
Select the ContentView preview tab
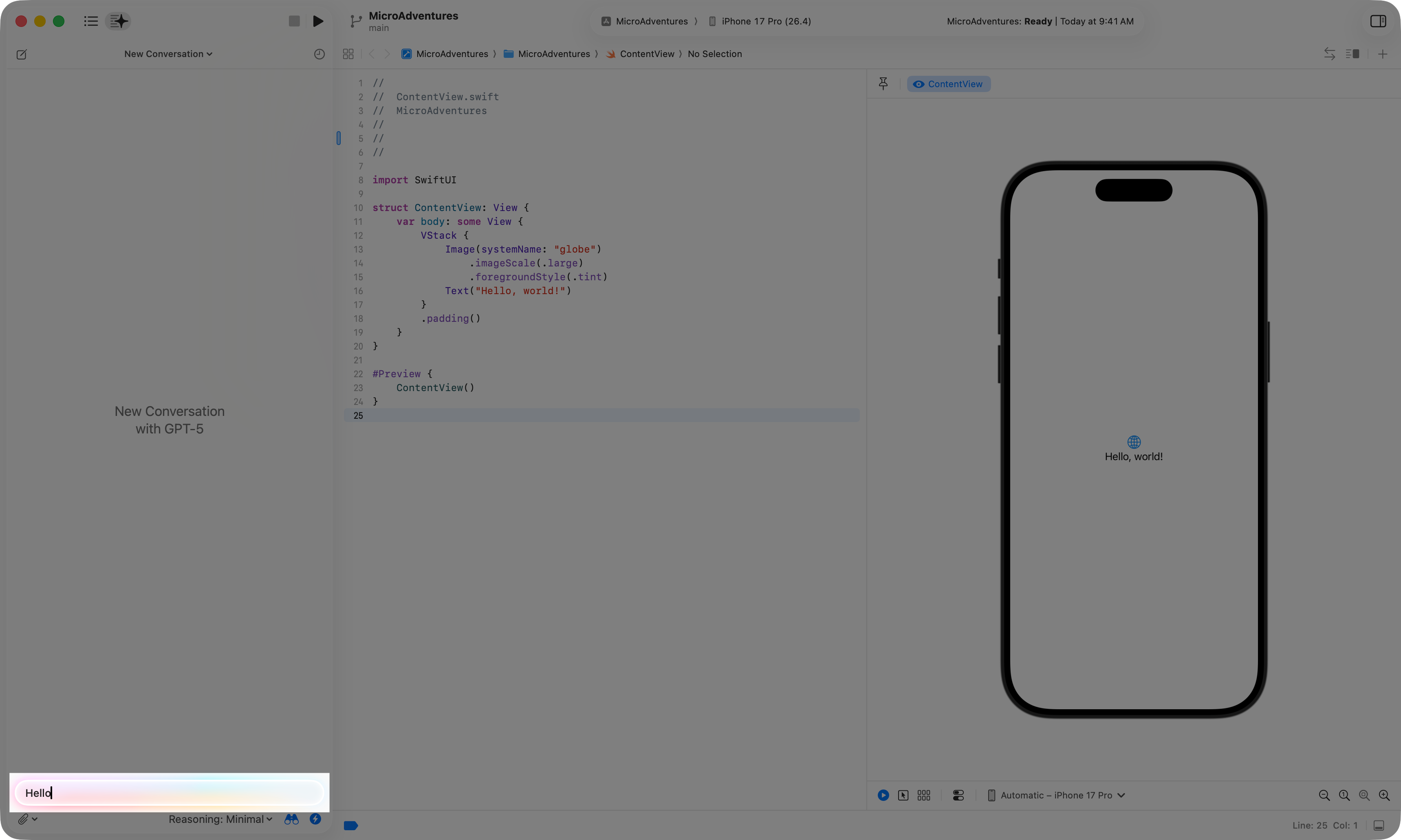tap(949, 84)
